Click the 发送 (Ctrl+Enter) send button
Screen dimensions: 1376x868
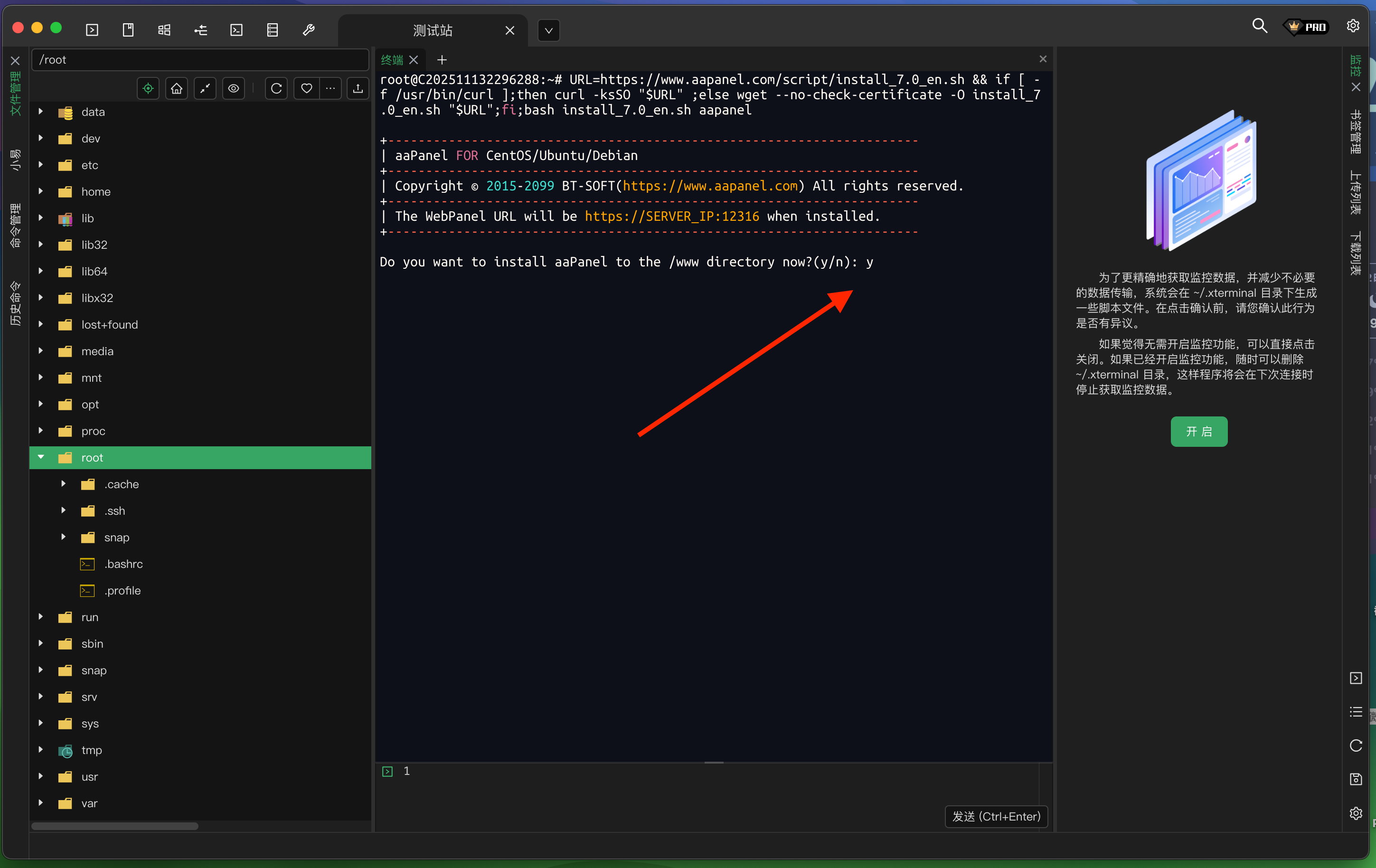tap(996, 816)
